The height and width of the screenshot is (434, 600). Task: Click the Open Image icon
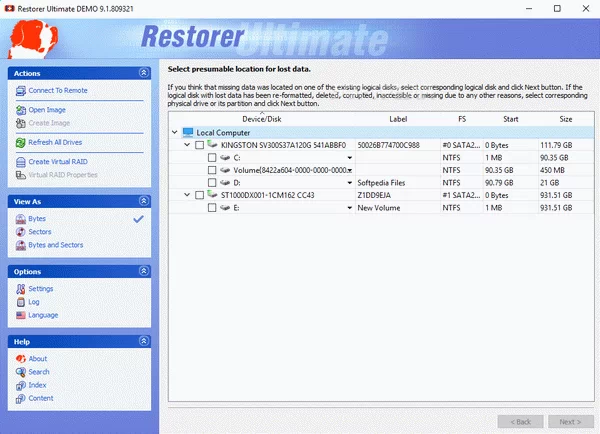pos(21,110)
